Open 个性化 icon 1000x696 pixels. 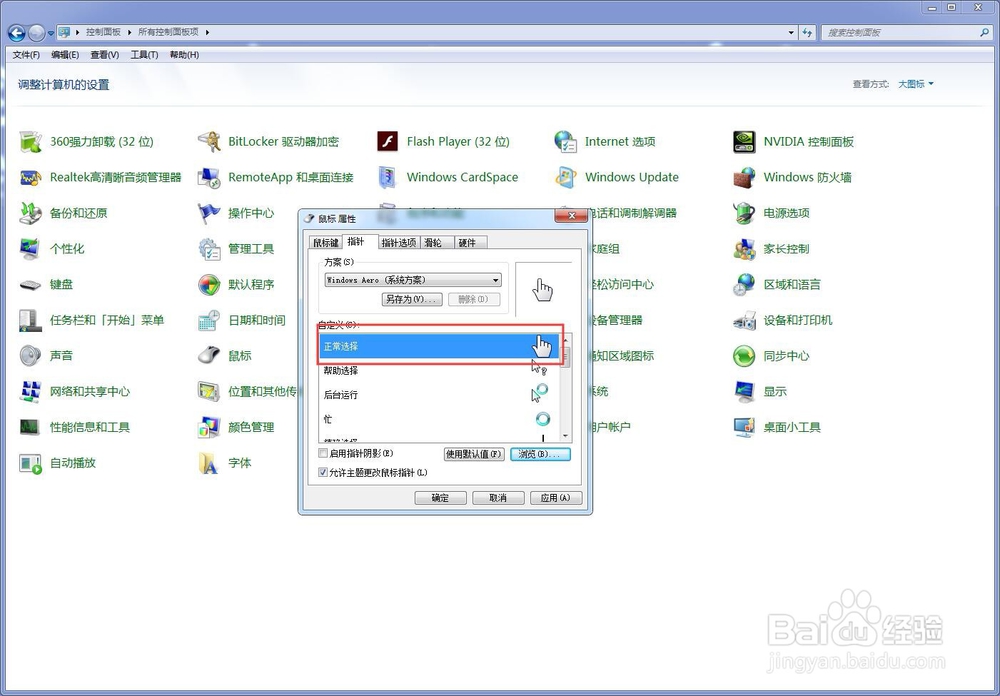(30, 249)
